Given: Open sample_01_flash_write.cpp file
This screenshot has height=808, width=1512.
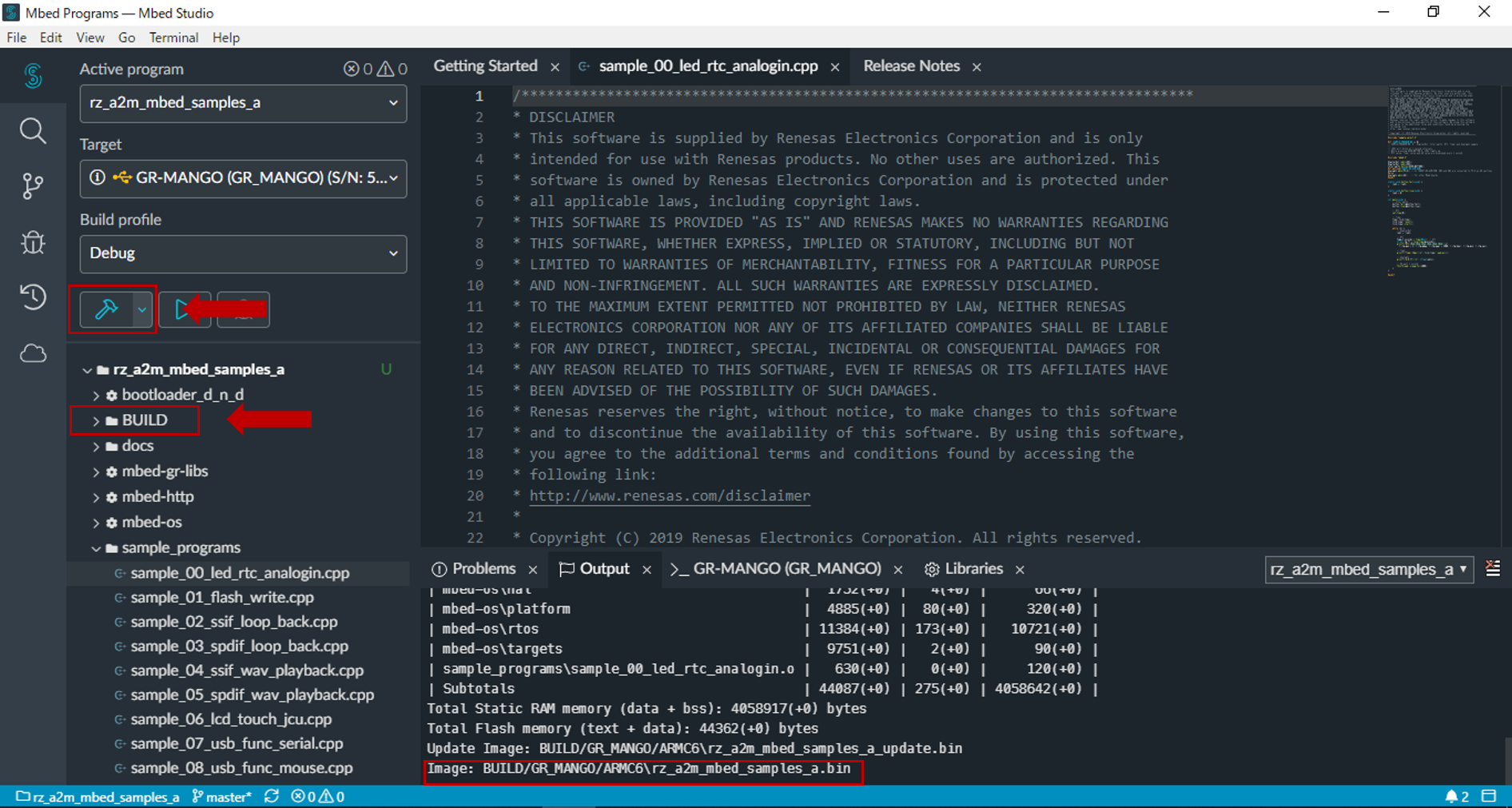Looking at the screenshot, I should 222,597.
